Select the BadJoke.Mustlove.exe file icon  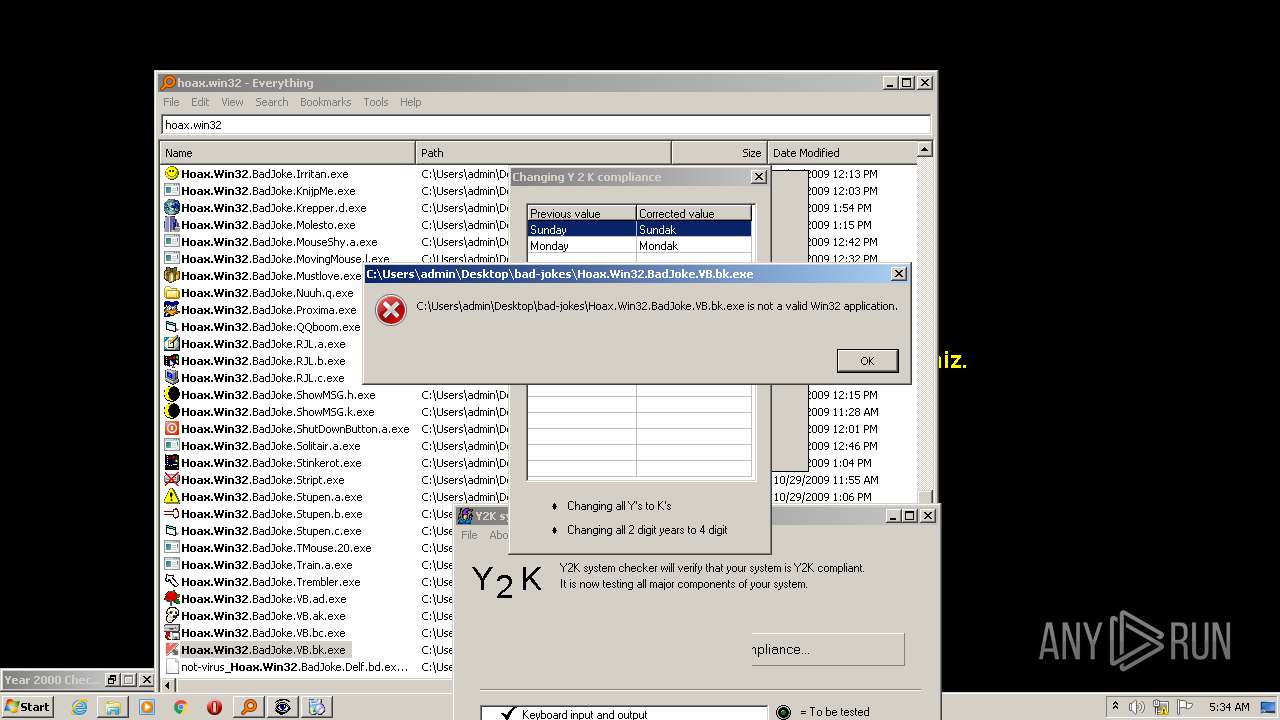pyautogui.click(x=172, y=275)
